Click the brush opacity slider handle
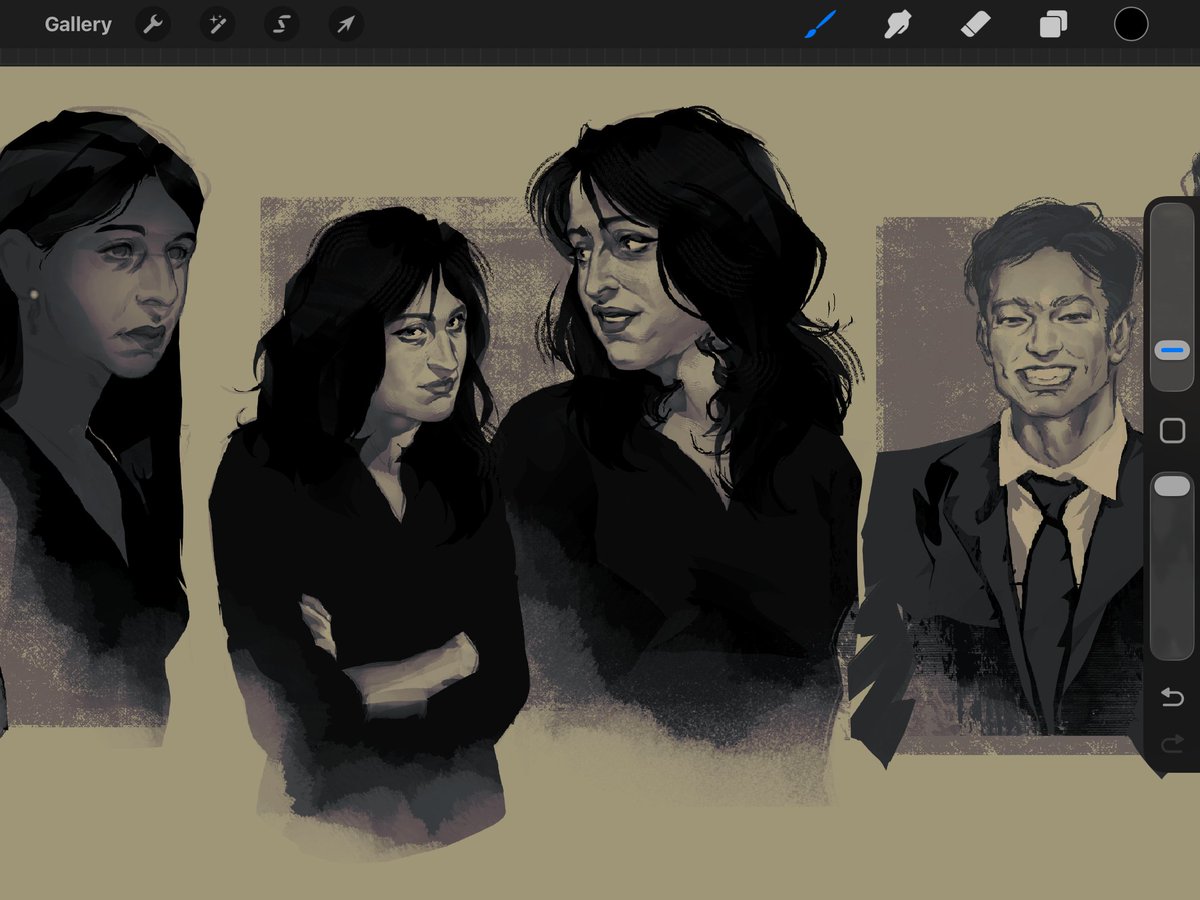Screen dimensions: 1200x900 1171,486
